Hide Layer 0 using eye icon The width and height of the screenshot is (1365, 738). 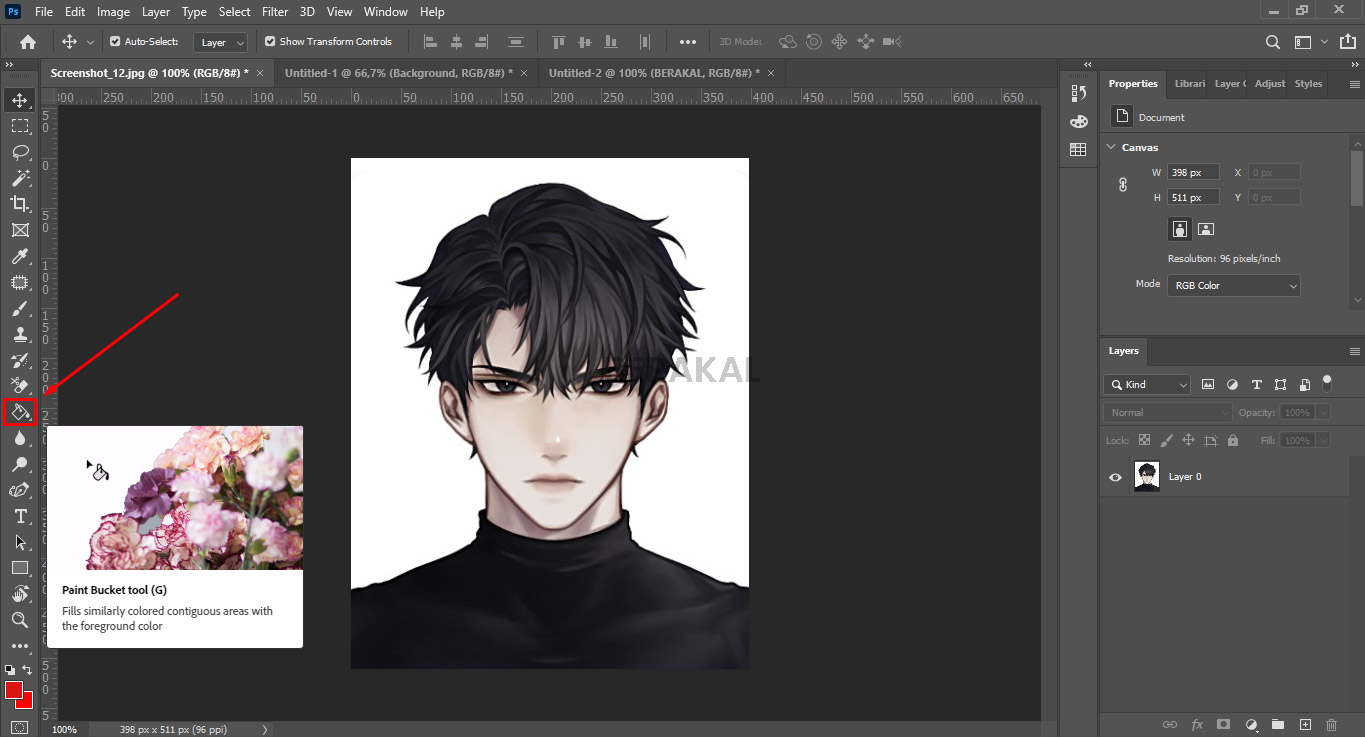pos(1116,477)
